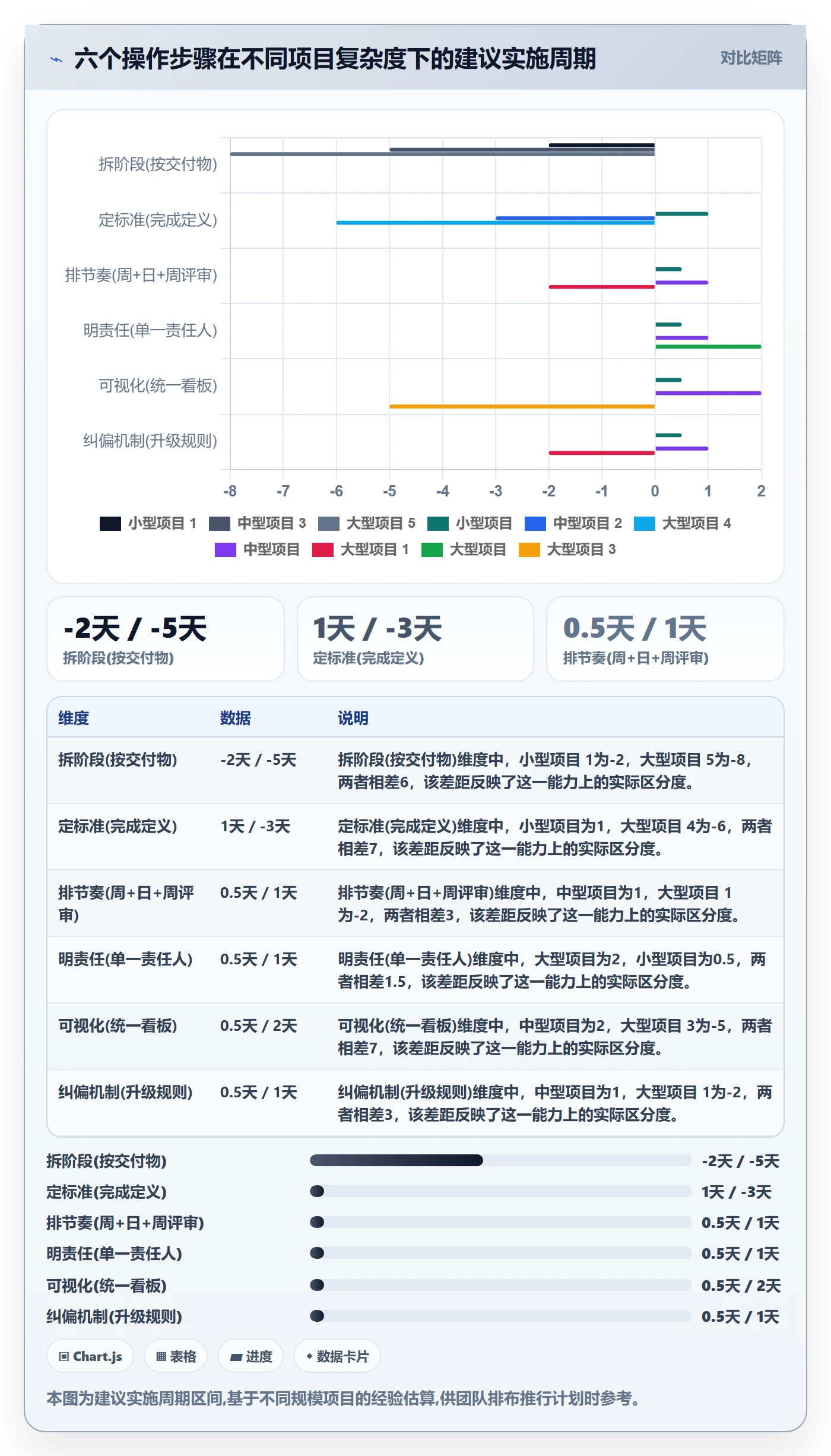Click the teal bar in 定标准 chart row
831x1456 pixels.
(681, 214)
